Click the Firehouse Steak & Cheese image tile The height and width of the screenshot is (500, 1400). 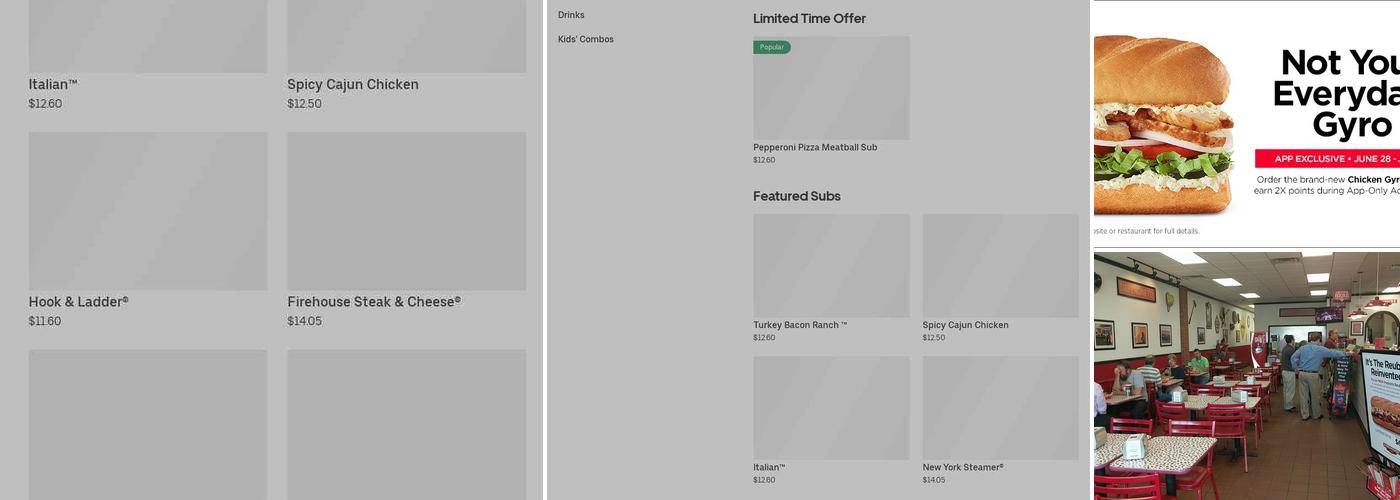[406, 211]
